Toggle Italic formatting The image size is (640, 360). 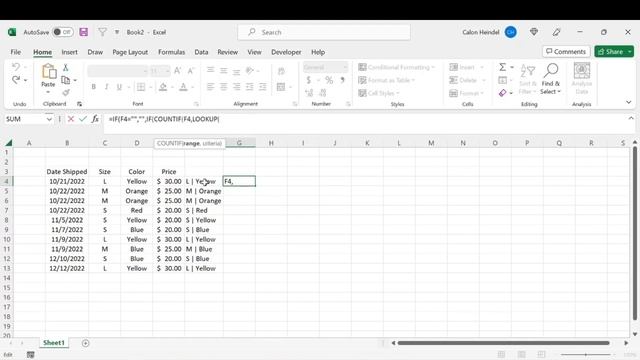tap(106, 87)
